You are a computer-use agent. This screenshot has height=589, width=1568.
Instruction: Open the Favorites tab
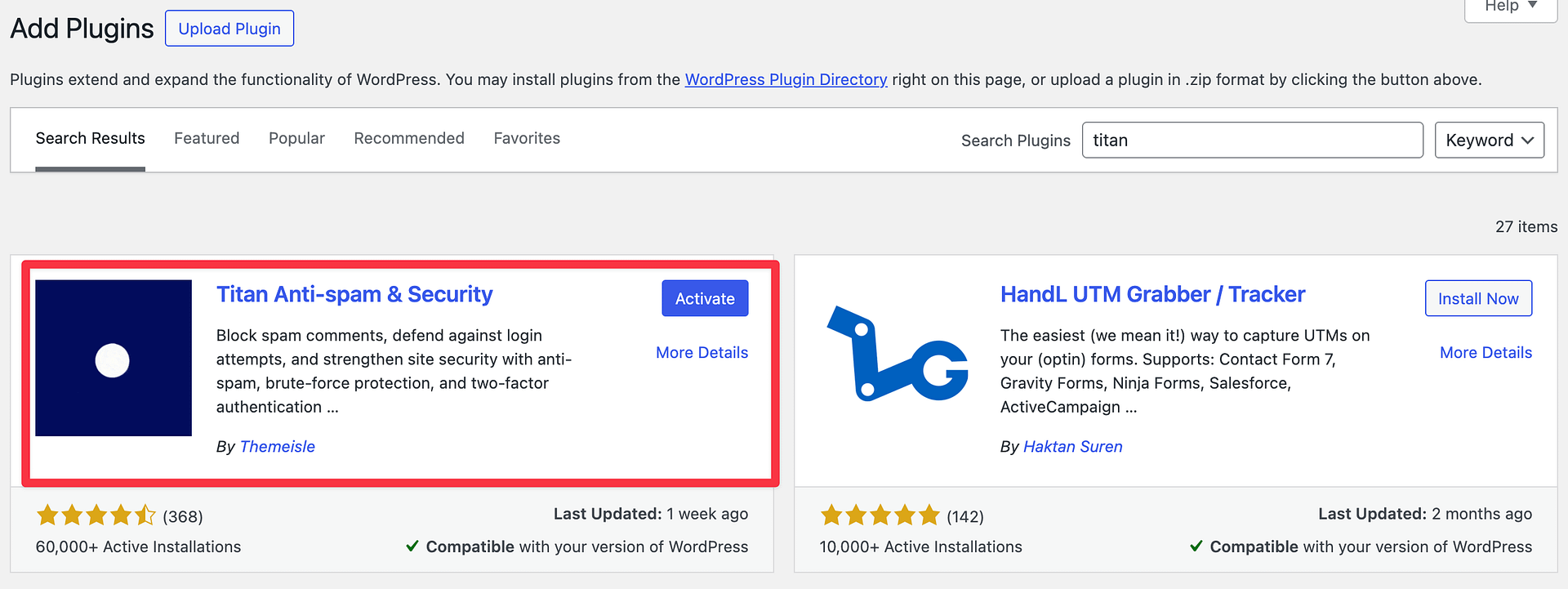(527, 138)
